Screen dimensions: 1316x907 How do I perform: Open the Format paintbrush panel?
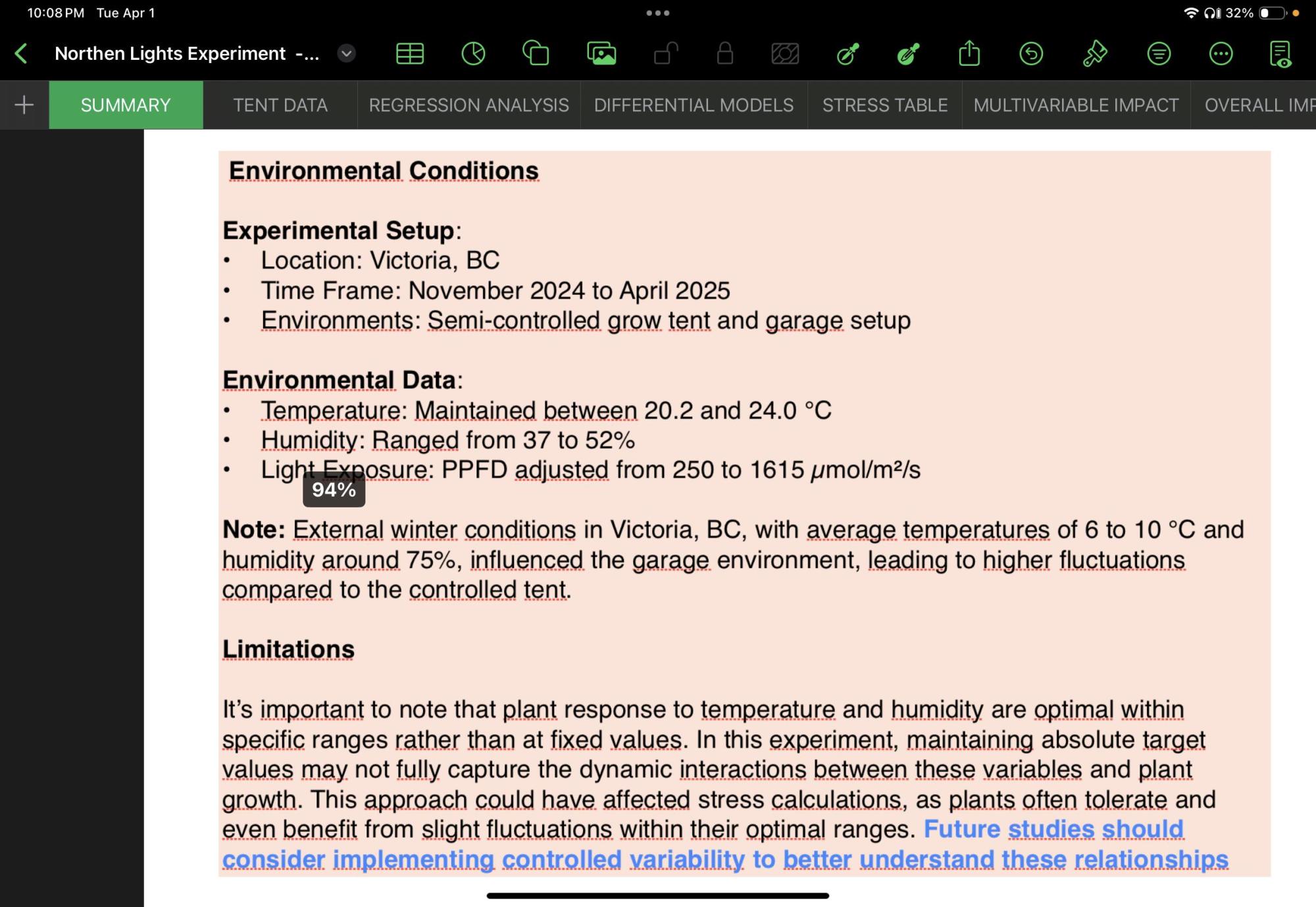point(1095,53)
